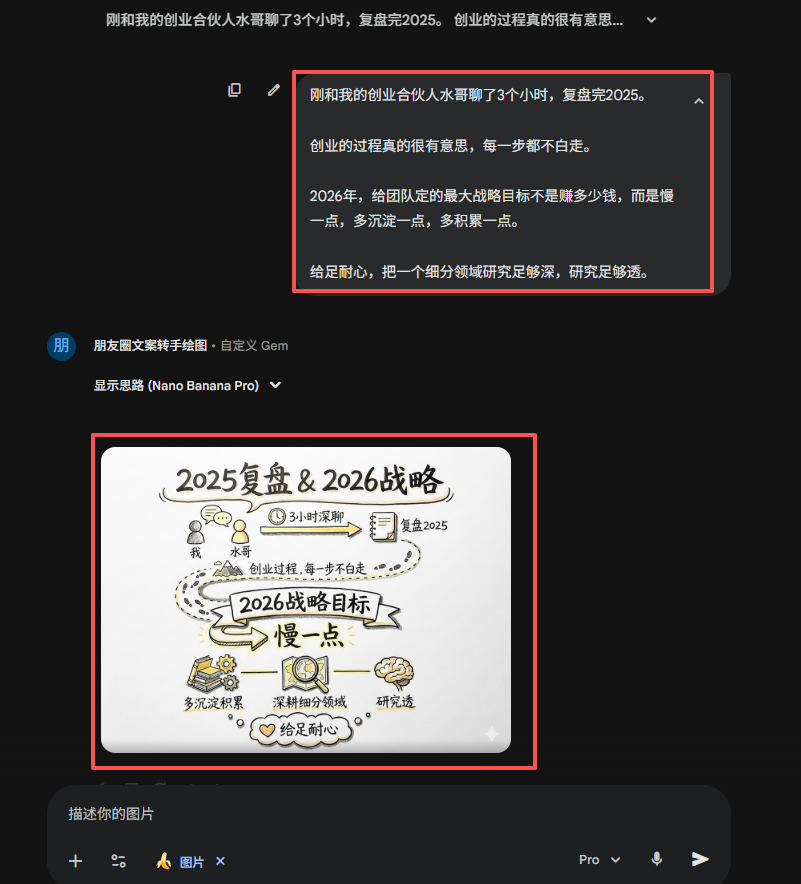Remove the 图片 tool chip with X
Image resolution: width=801 pixels, height=884 pixels.
[220, 861]
